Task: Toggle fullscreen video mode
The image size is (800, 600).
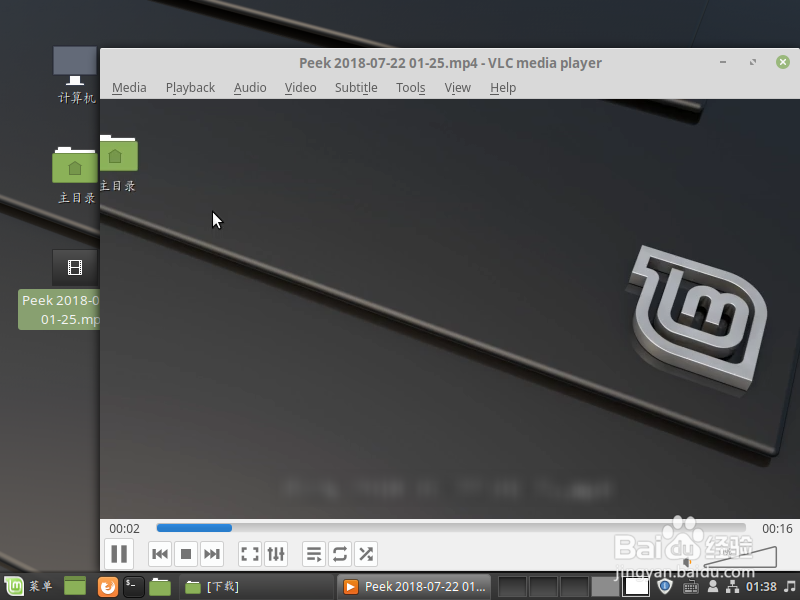Action: click(x=250, y=554)
